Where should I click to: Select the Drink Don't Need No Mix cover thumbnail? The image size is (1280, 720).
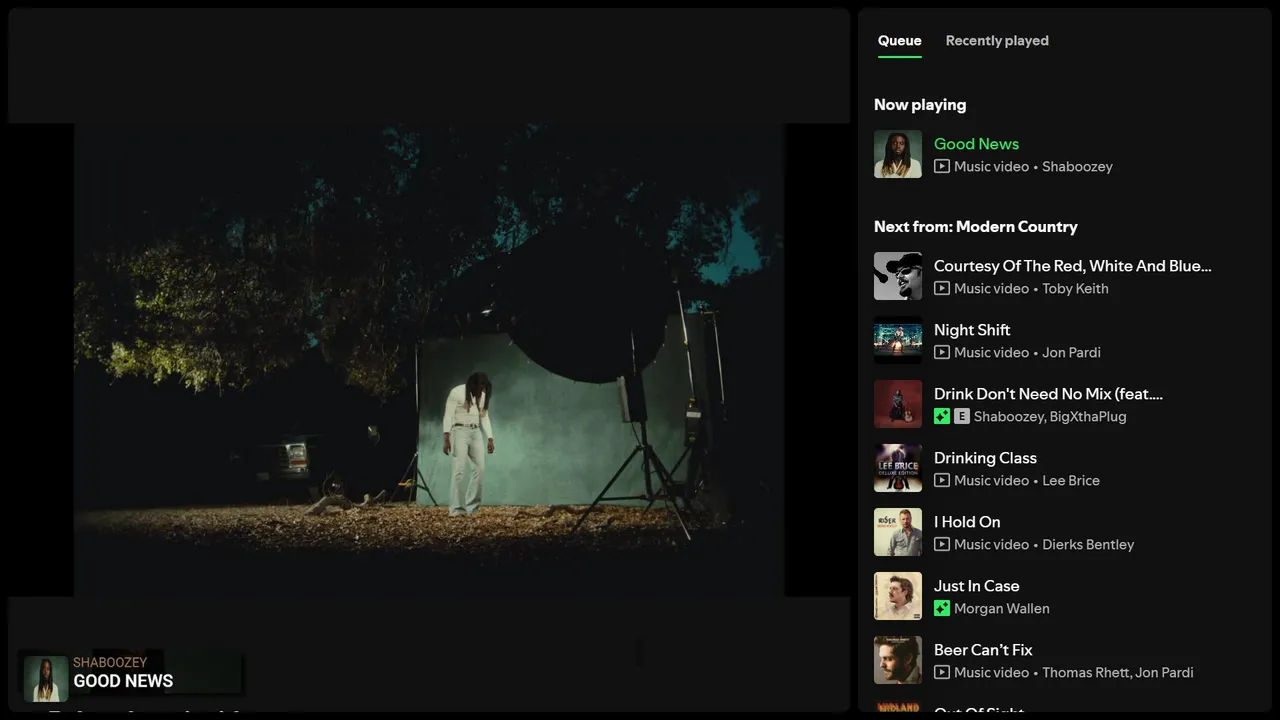pos(898,404)
